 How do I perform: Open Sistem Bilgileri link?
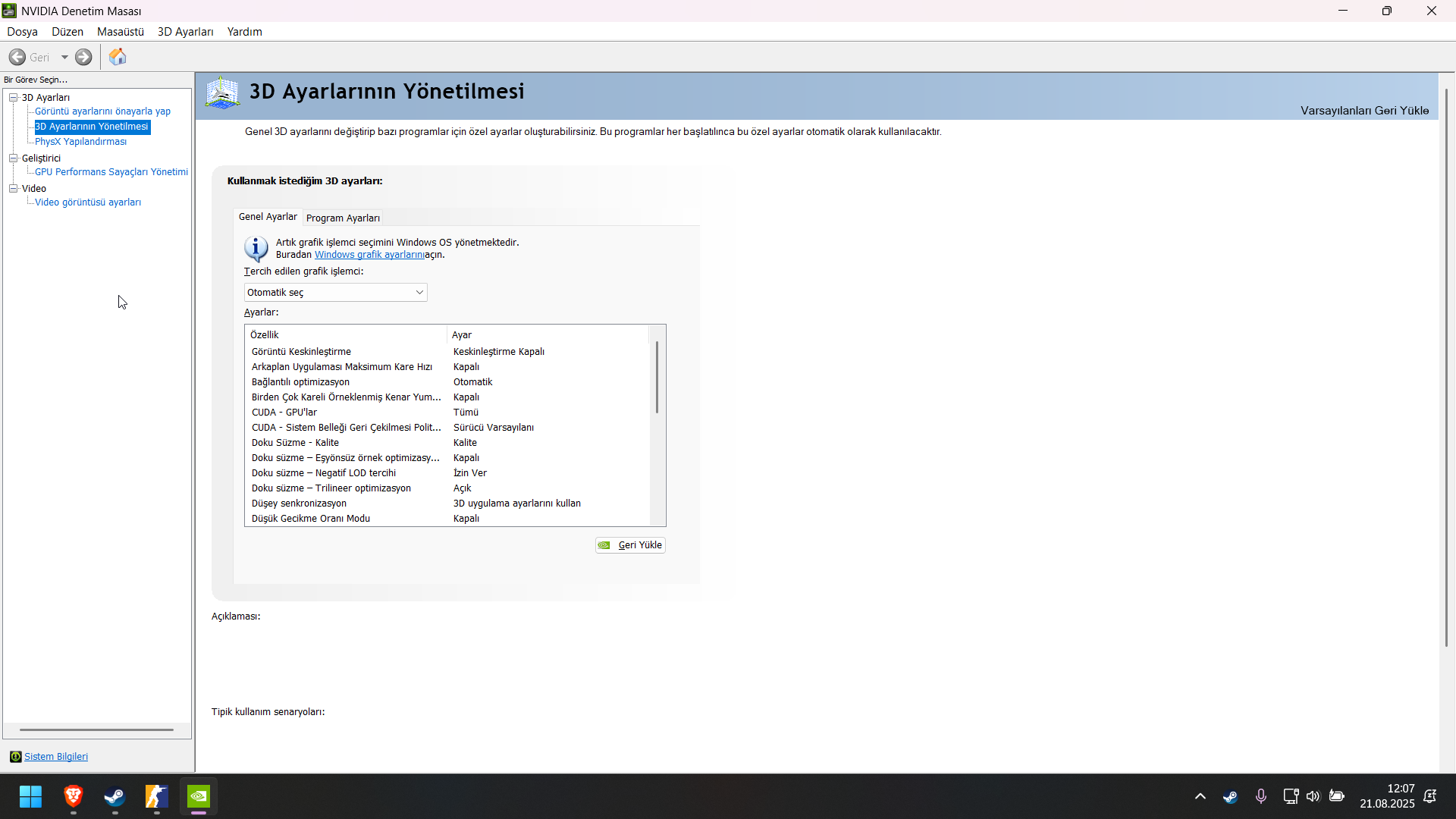tap(56, 757)
